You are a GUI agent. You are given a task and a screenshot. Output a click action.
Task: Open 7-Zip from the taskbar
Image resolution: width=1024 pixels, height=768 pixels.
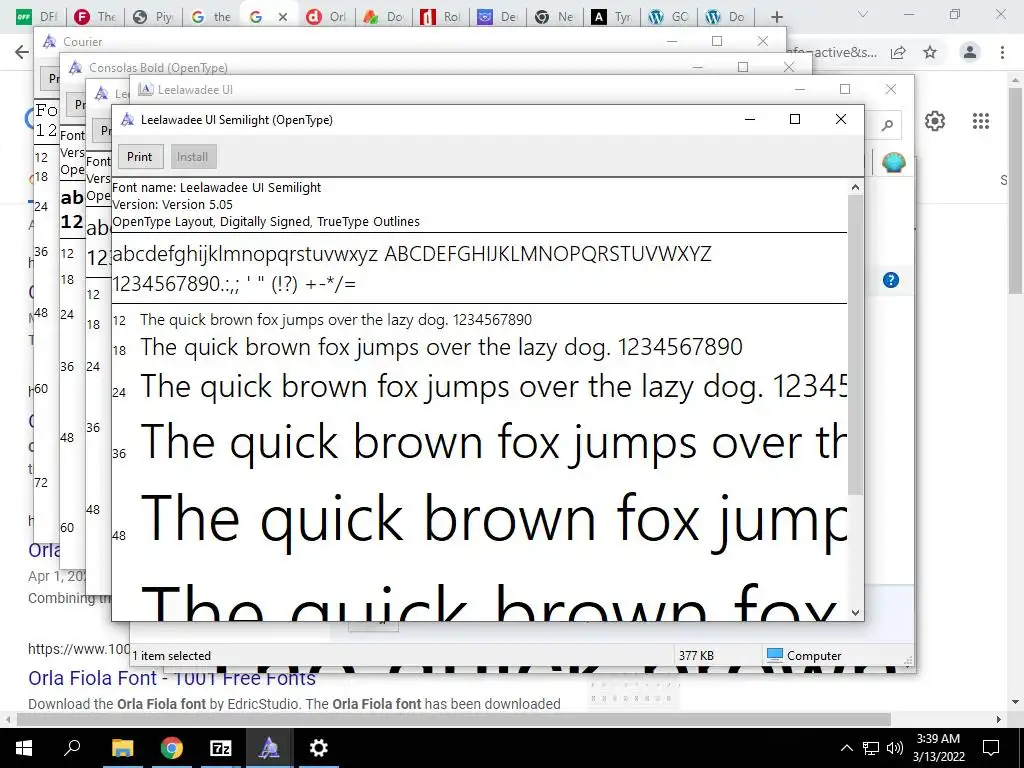221,748
